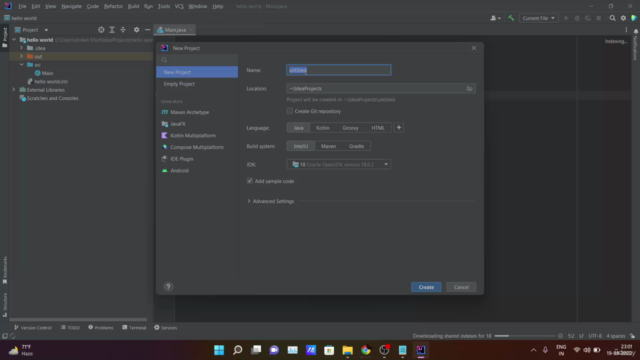Click editor tabs three-dot options icon
Viewport: 640px width, 360px height.
(626, 30)
